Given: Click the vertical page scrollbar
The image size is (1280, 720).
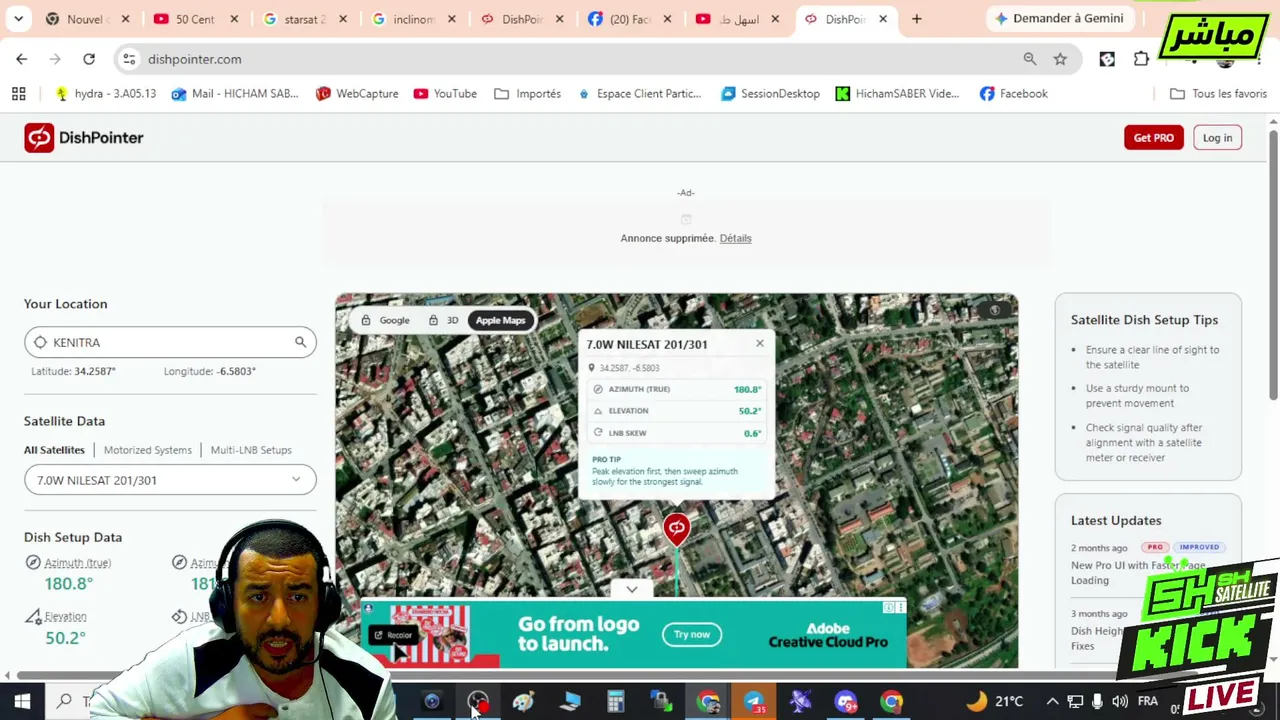Looking at the screenshot, I should pyautogui.click(x=1273, y=265).
